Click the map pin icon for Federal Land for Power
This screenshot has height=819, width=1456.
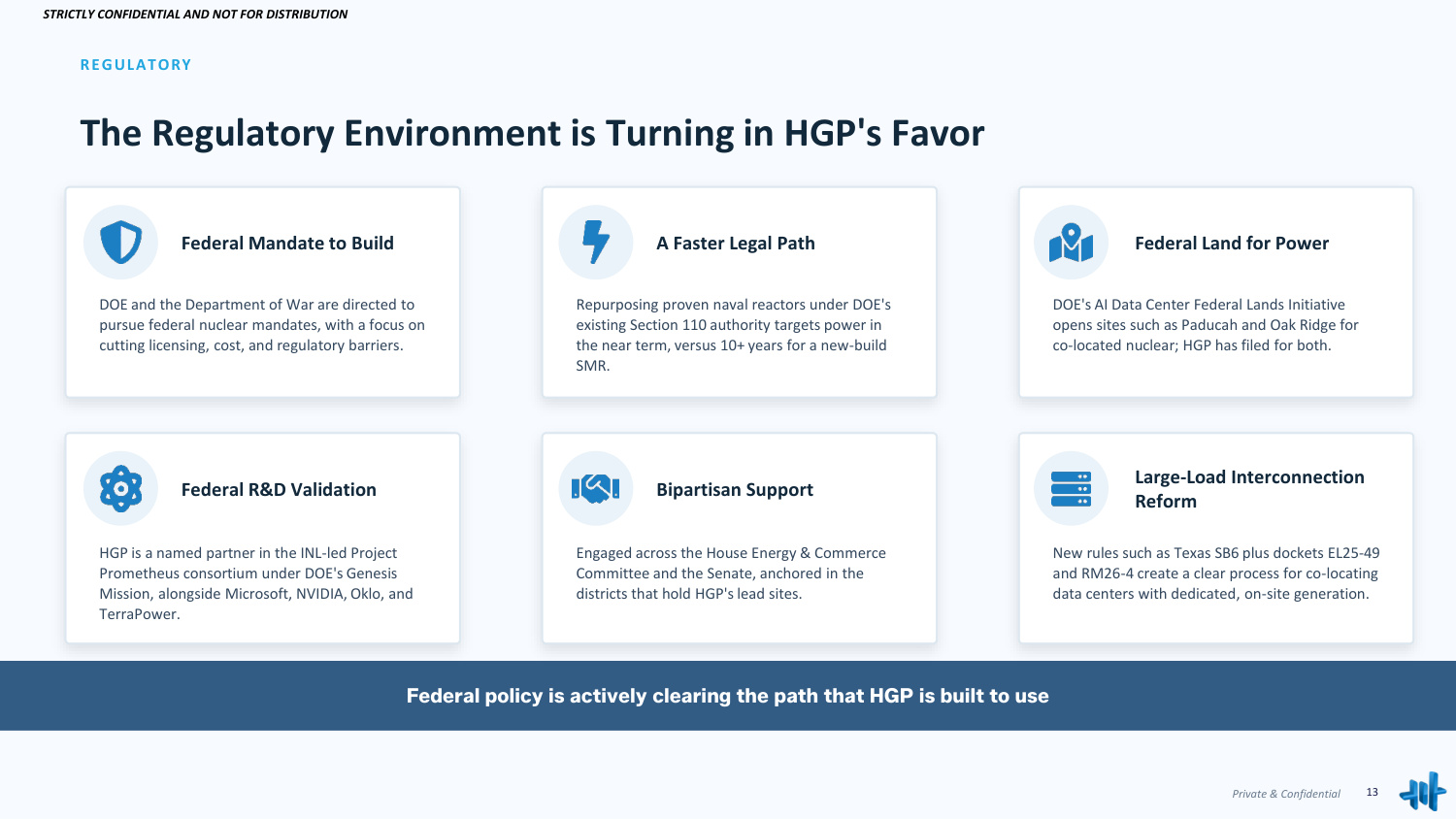point(1071,243)
